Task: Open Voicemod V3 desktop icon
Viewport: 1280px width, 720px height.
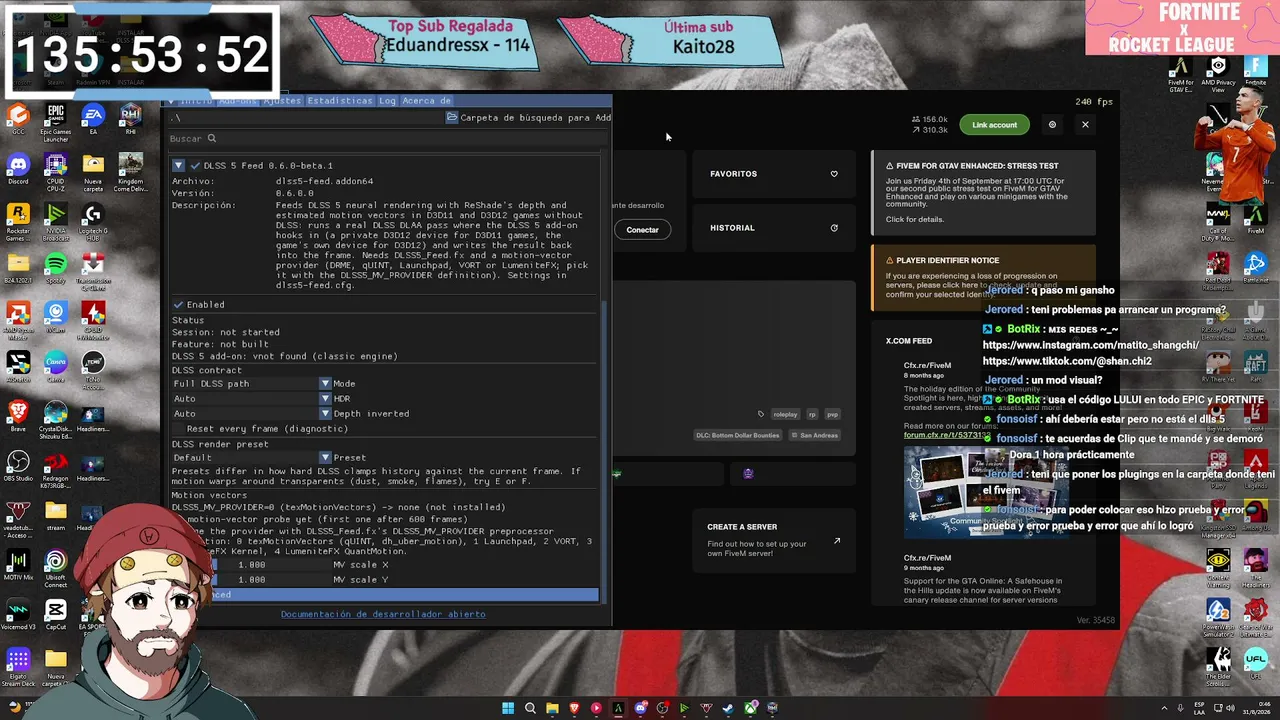Action: [x=18, y=614]
